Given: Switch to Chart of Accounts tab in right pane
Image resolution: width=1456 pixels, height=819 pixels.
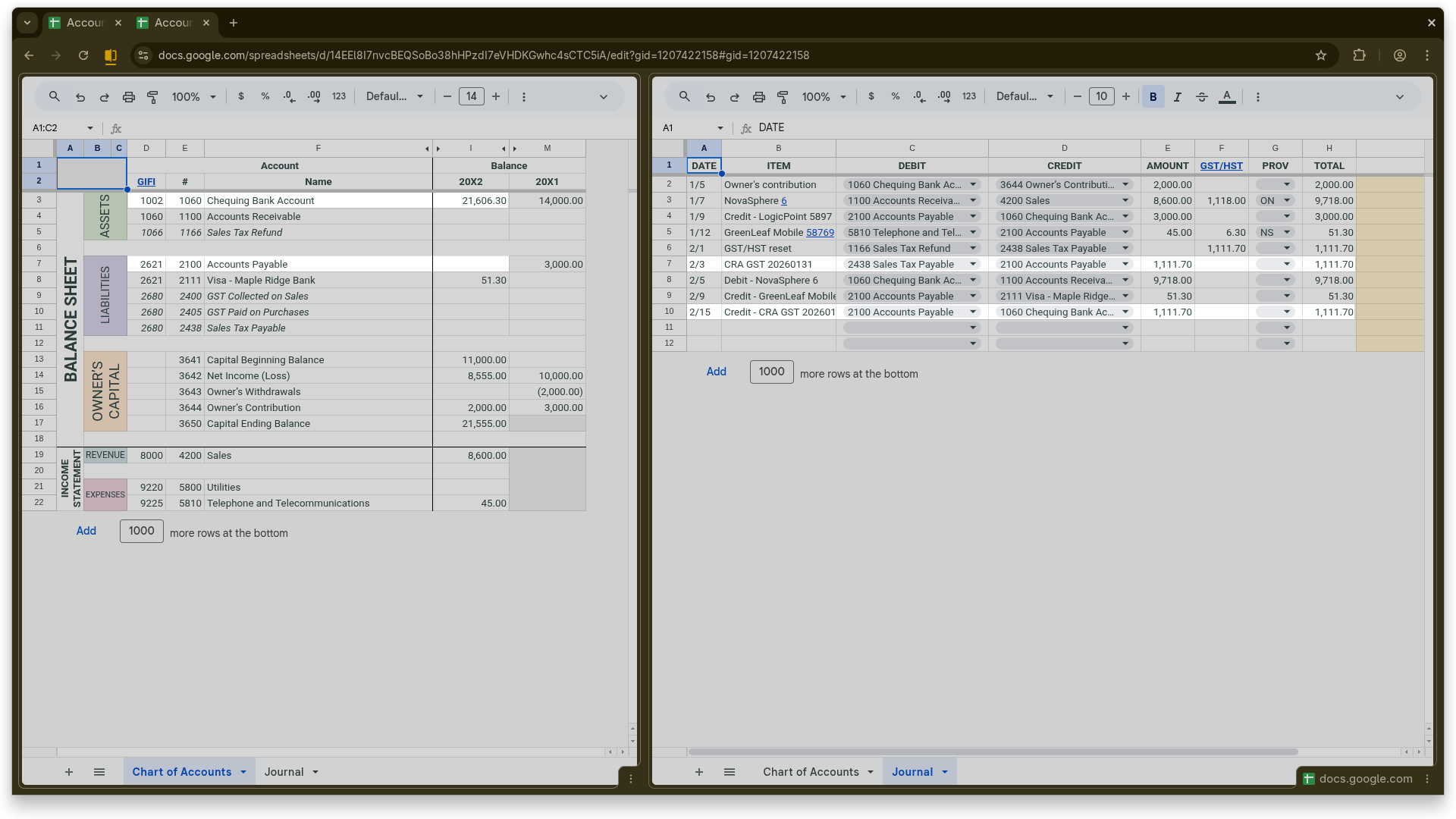Looking at the screenshot, I should tap(811, 772).
